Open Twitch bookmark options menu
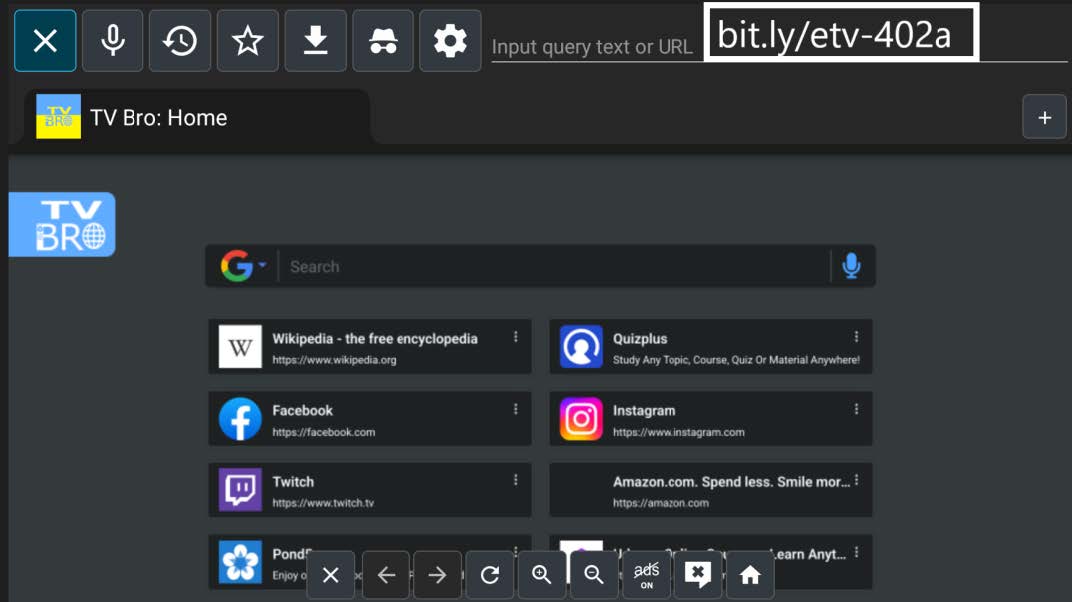Image resolution: width=1072 pixels, height=602 pixels. click(515, 480)
